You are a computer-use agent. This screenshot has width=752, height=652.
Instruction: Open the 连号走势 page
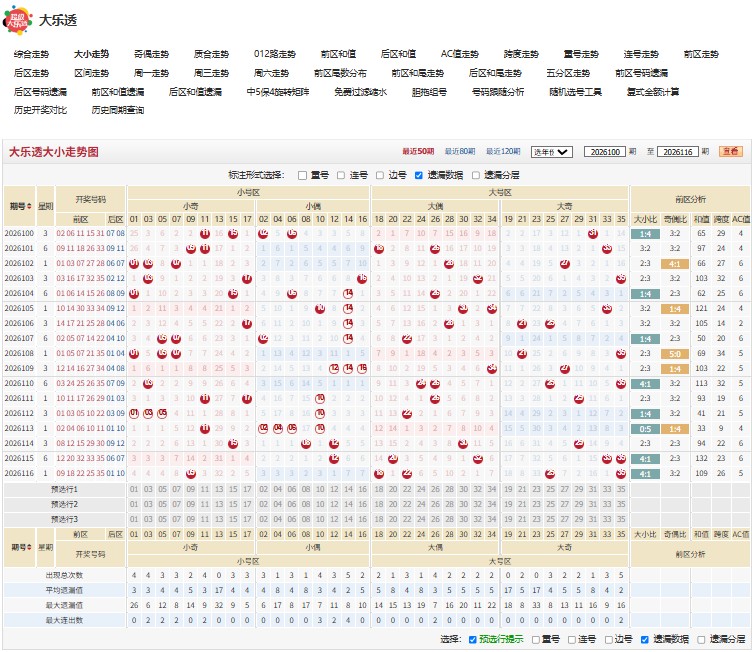(x=641, y=54)
